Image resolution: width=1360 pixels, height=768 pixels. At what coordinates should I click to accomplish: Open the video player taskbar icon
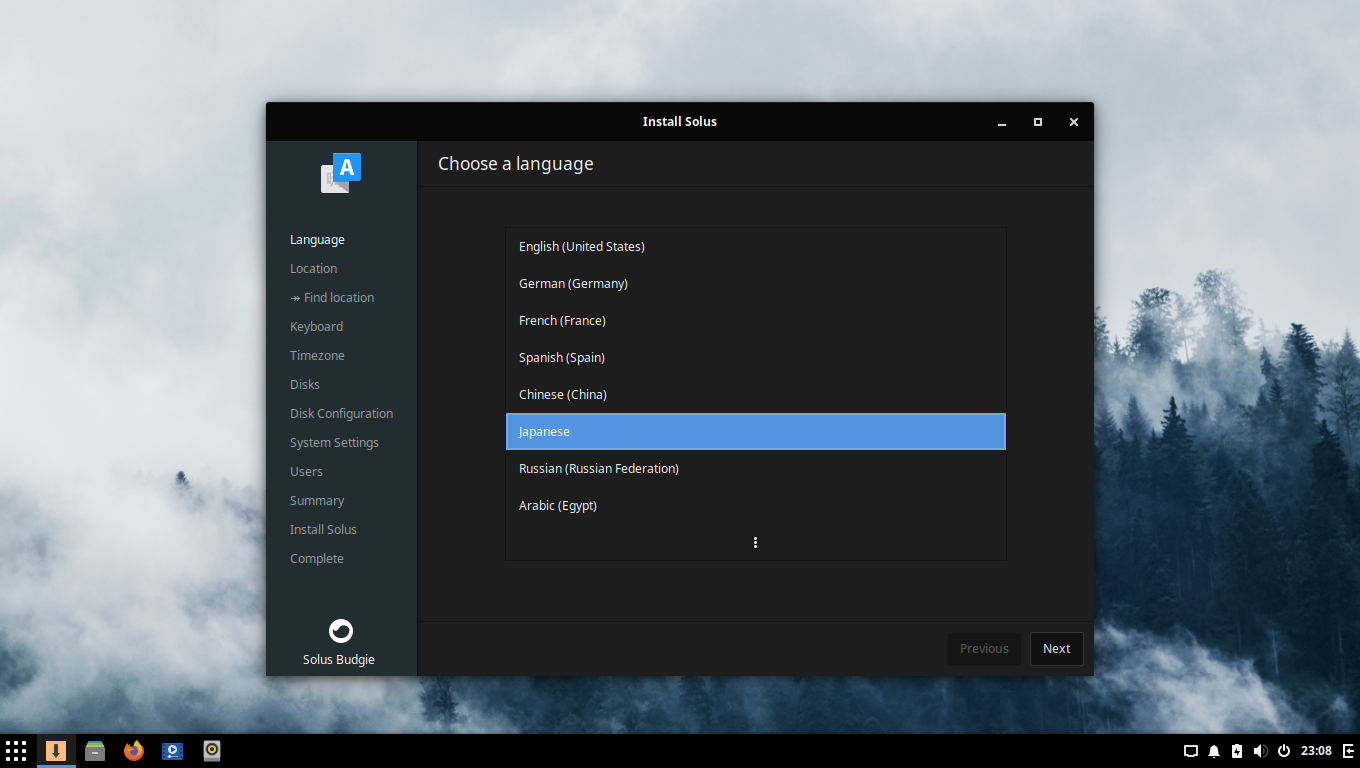click(173, 751)
